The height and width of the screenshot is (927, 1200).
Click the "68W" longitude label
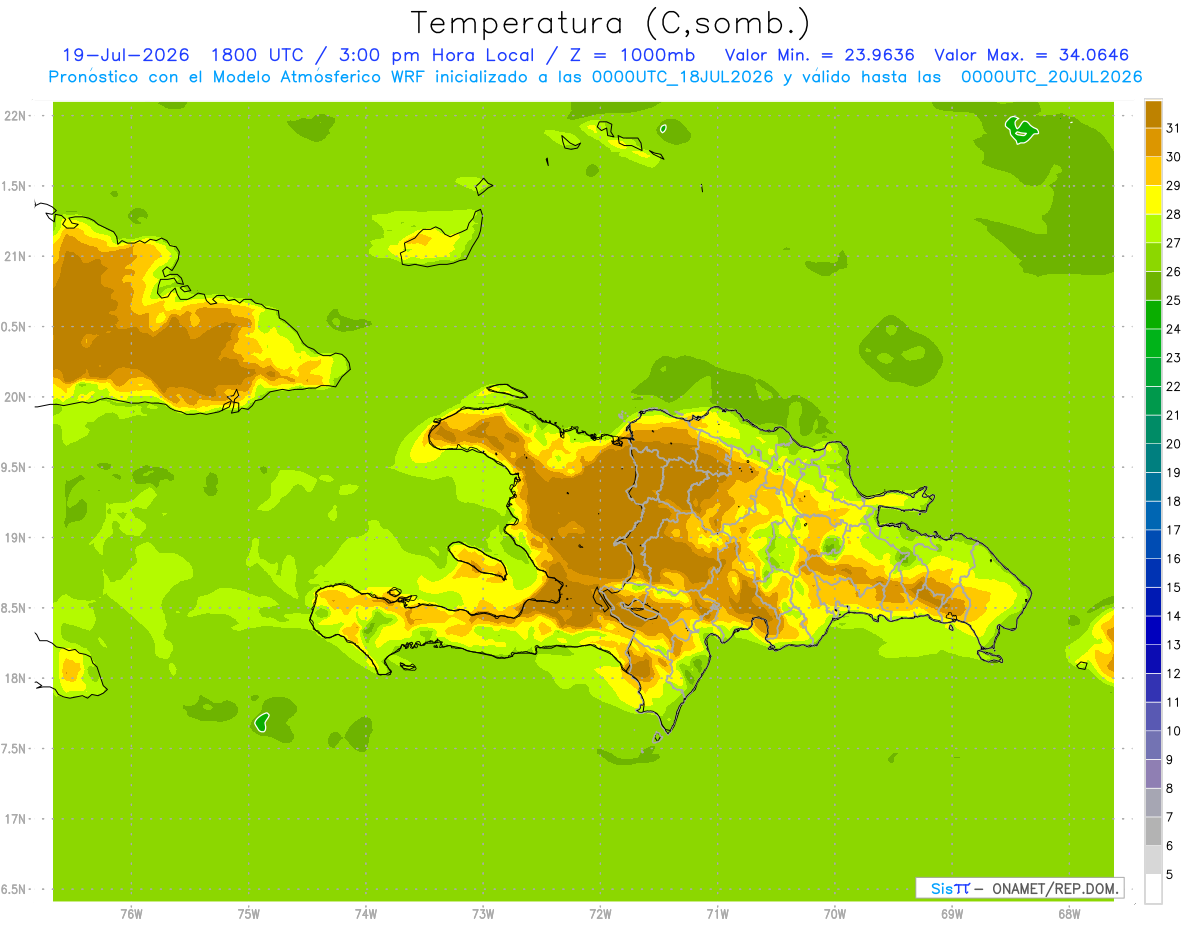pos(1069,913)
